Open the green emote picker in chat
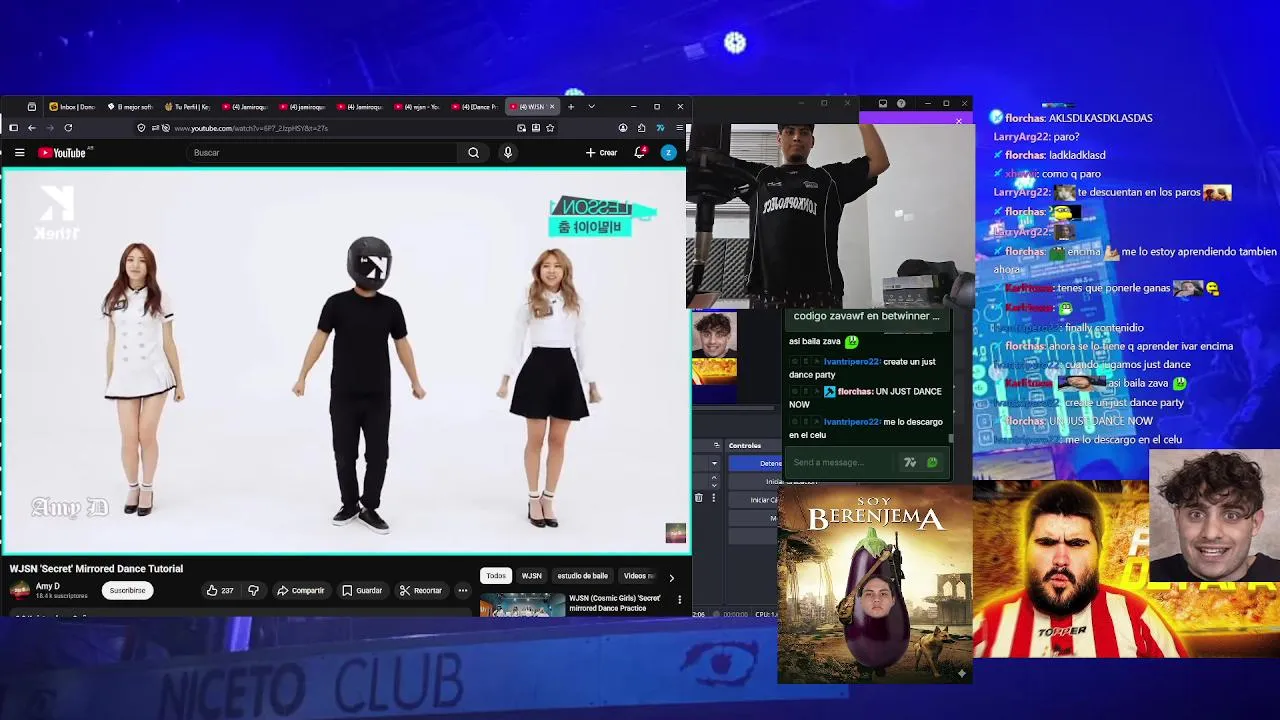 (x=932, y=463)
